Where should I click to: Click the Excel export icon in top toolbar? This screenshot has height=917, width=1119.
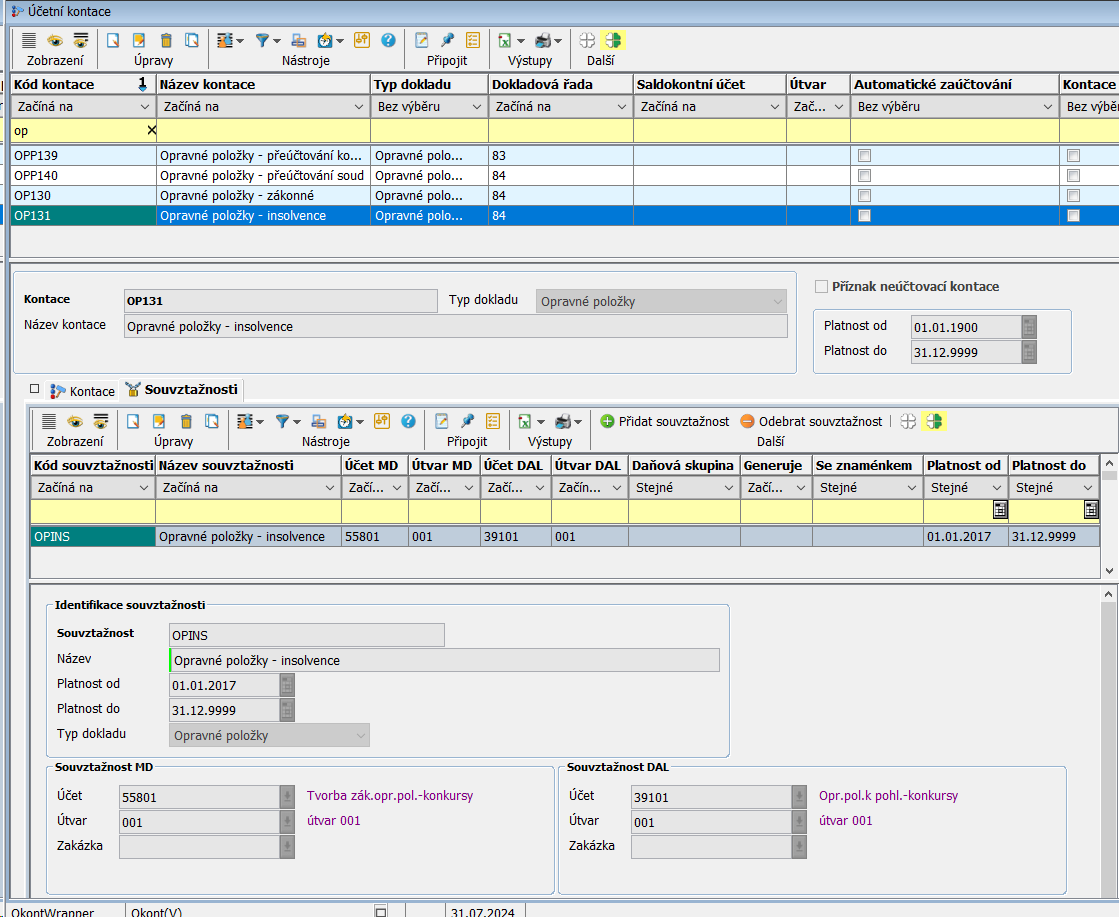click(x=505, y=40)
